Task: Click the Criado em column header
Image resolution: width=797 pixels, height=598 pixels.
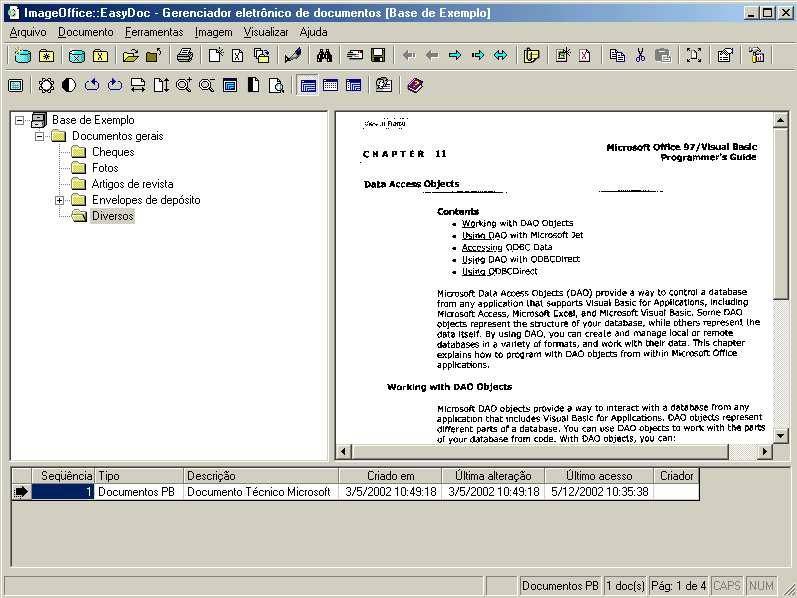Action: [x=390, y=476]
